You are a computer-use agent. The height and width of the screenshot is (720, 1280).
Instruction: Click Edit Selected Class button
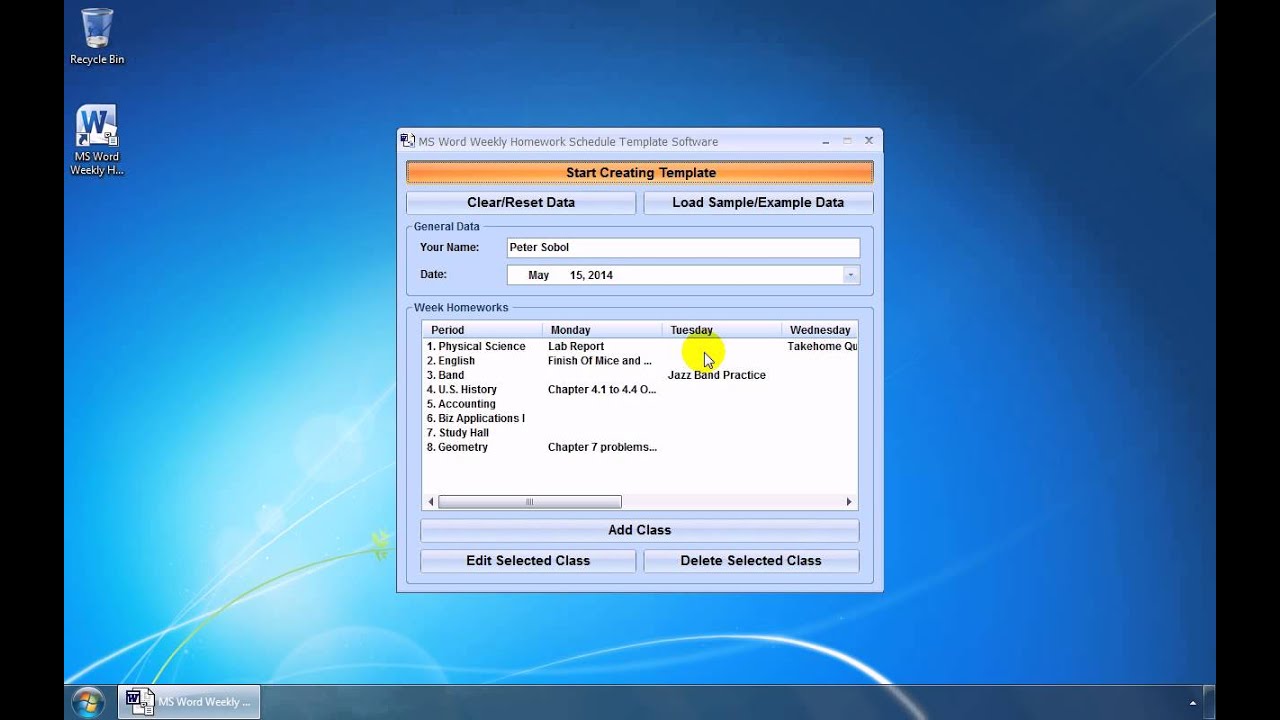click(528, 561)
